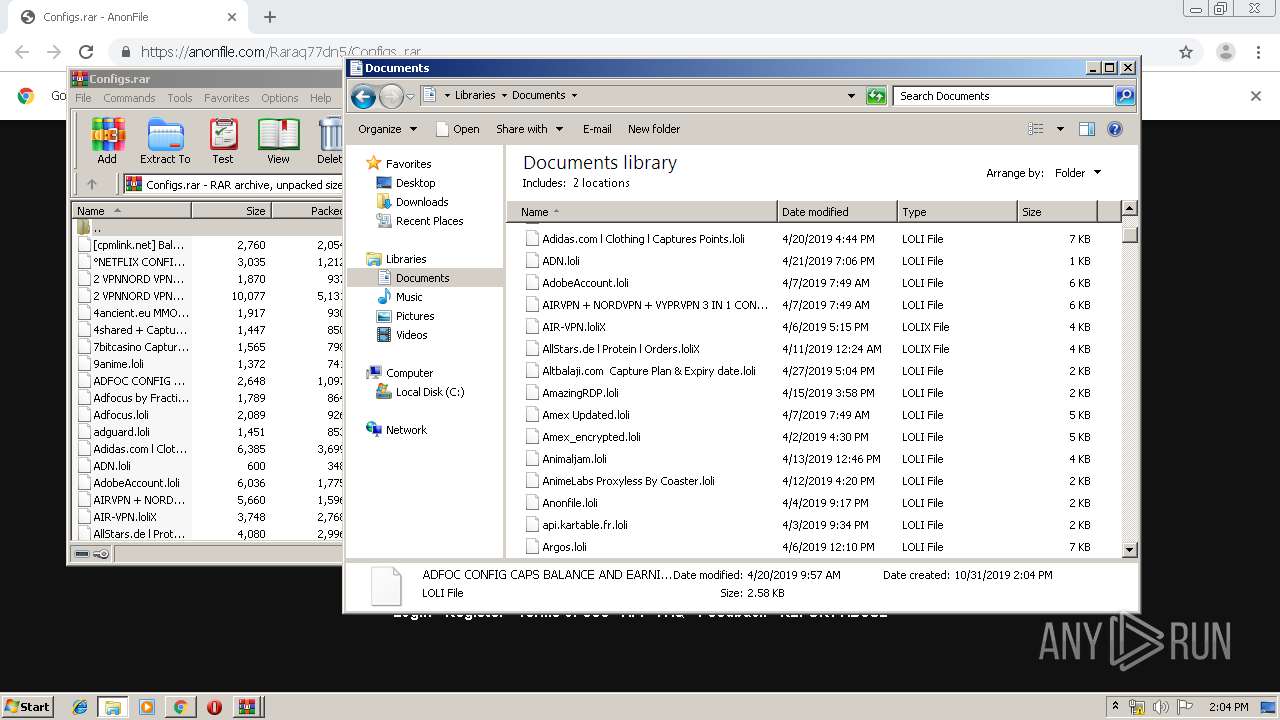Select Recent Places in navigation pane
The image size is (1280, 720).
(429, 221)
